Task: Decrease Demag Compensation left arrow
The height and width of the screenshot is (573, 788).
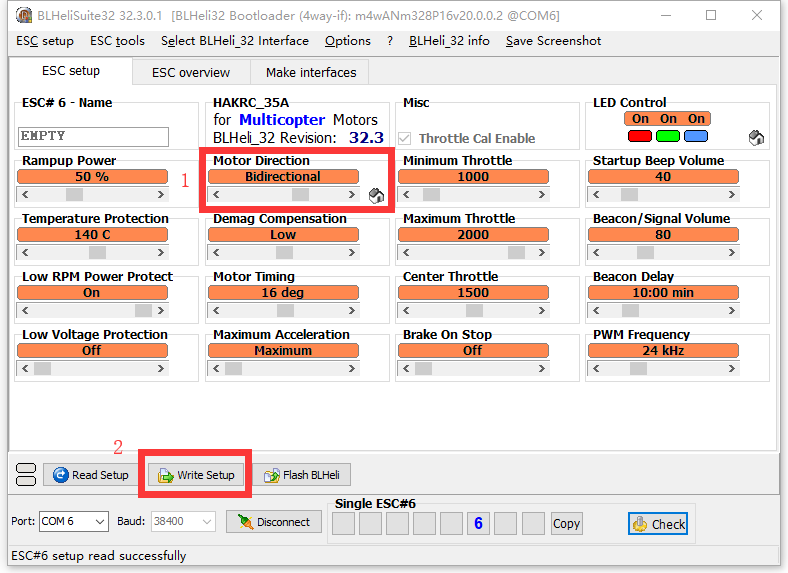Action: point(216,252)
